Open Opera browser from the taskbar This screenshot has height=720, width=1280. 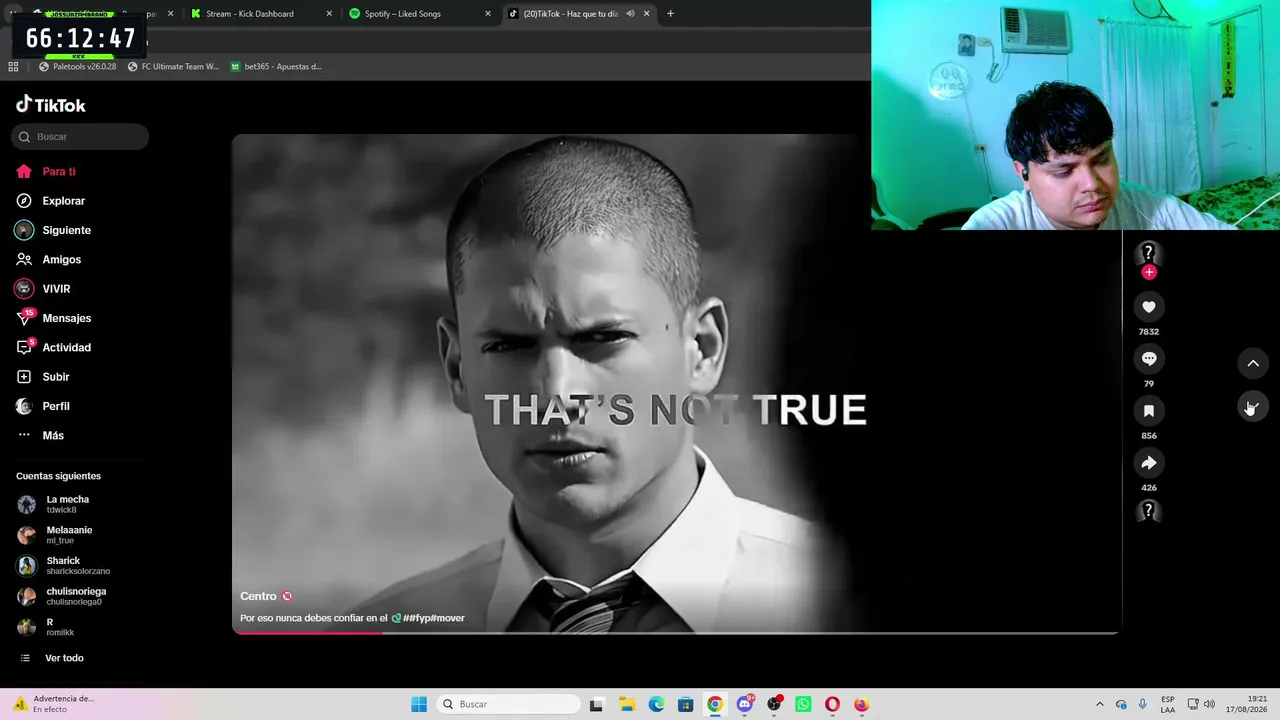(x=832, y=704)
